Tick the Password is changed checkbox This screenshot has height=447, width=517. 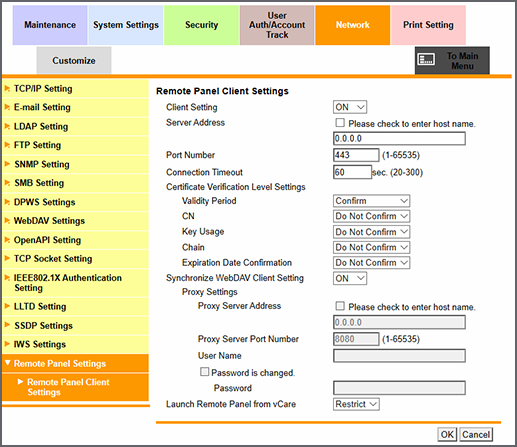(x=204, y=372)
